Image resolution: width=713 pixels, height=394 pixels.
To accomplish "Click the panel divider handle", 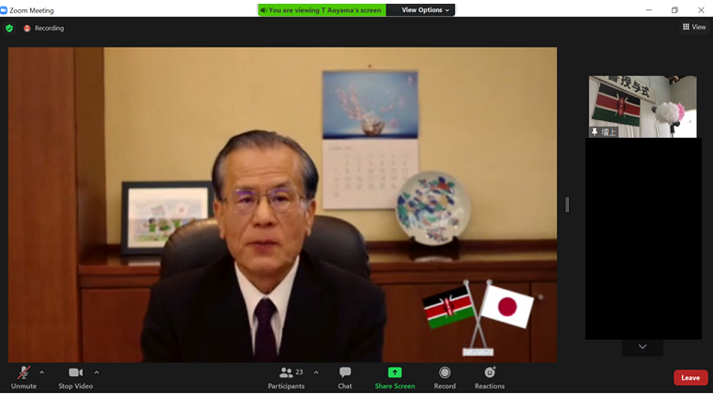I will pyautogui.click(x=567, y=204).
